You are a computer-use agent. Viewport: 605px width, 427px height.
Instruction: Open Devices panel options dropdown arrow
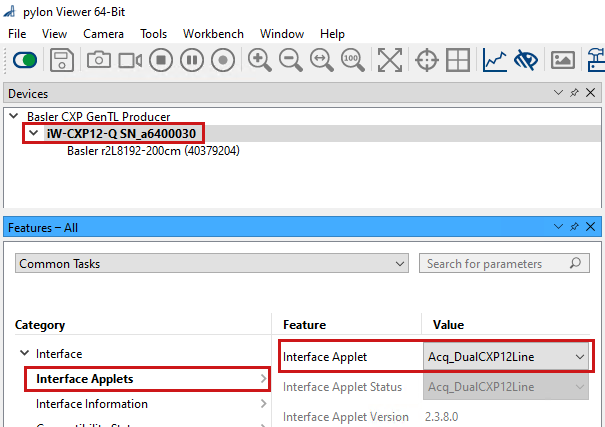click(x=558, y=93)
